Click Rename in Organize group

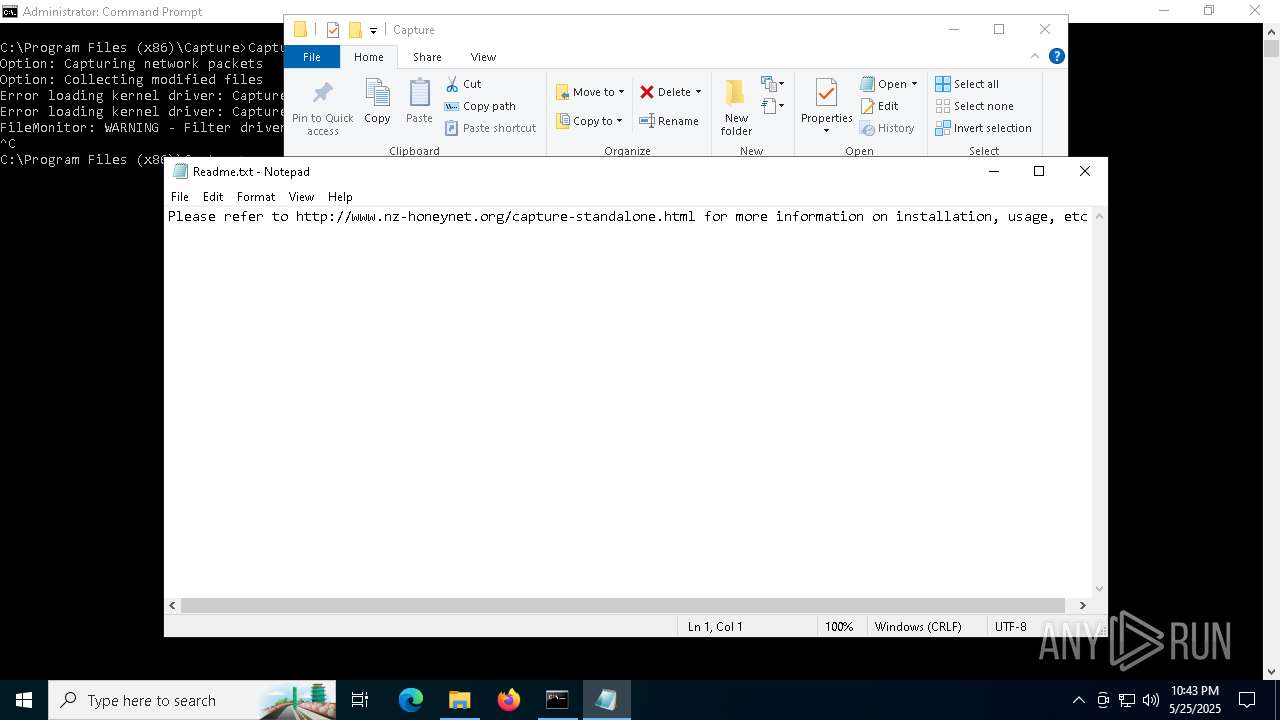pos(669,121)
